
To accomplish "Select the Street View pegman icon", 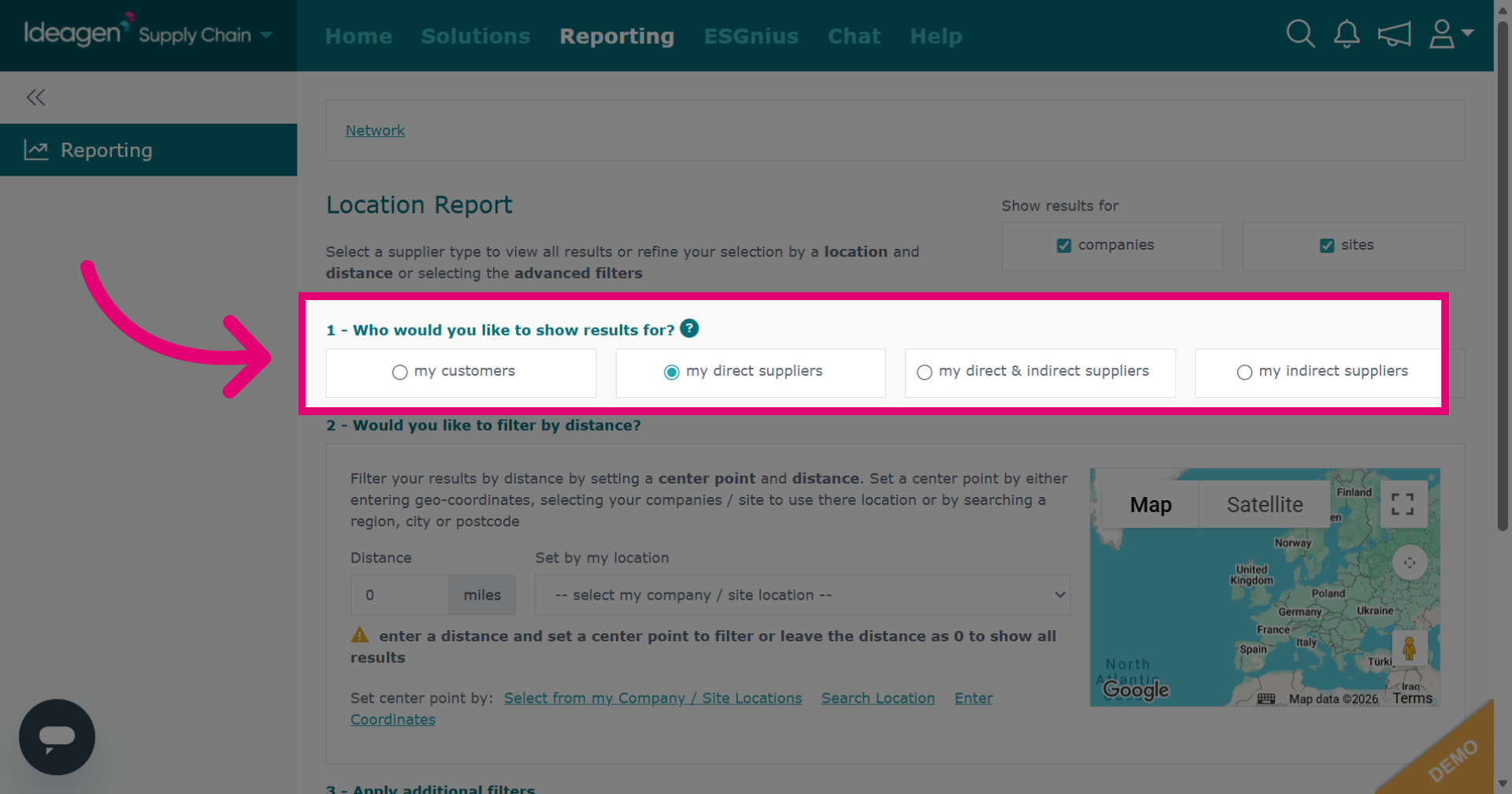I will (1410, 649).
